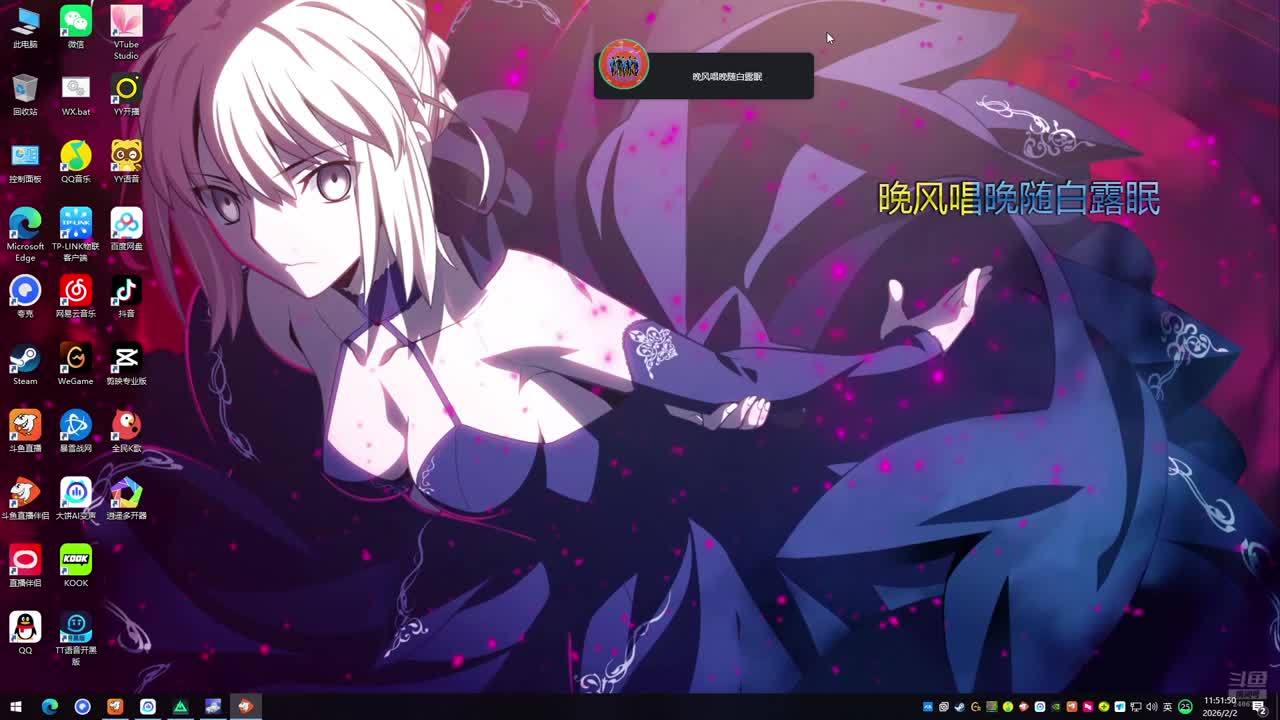Launch 斗鱼直播 from the desktop

pos(25,426)
